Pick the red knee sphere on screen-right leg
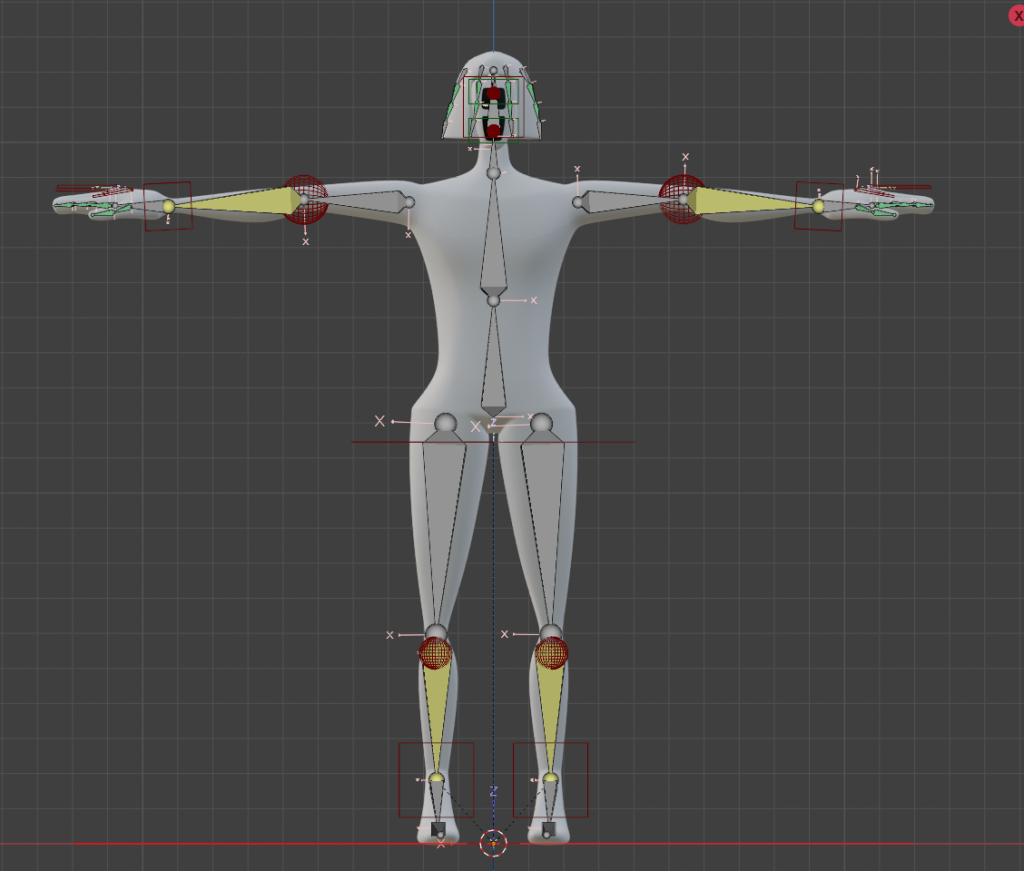This screenshot has width=1024, height=871. 551,653
